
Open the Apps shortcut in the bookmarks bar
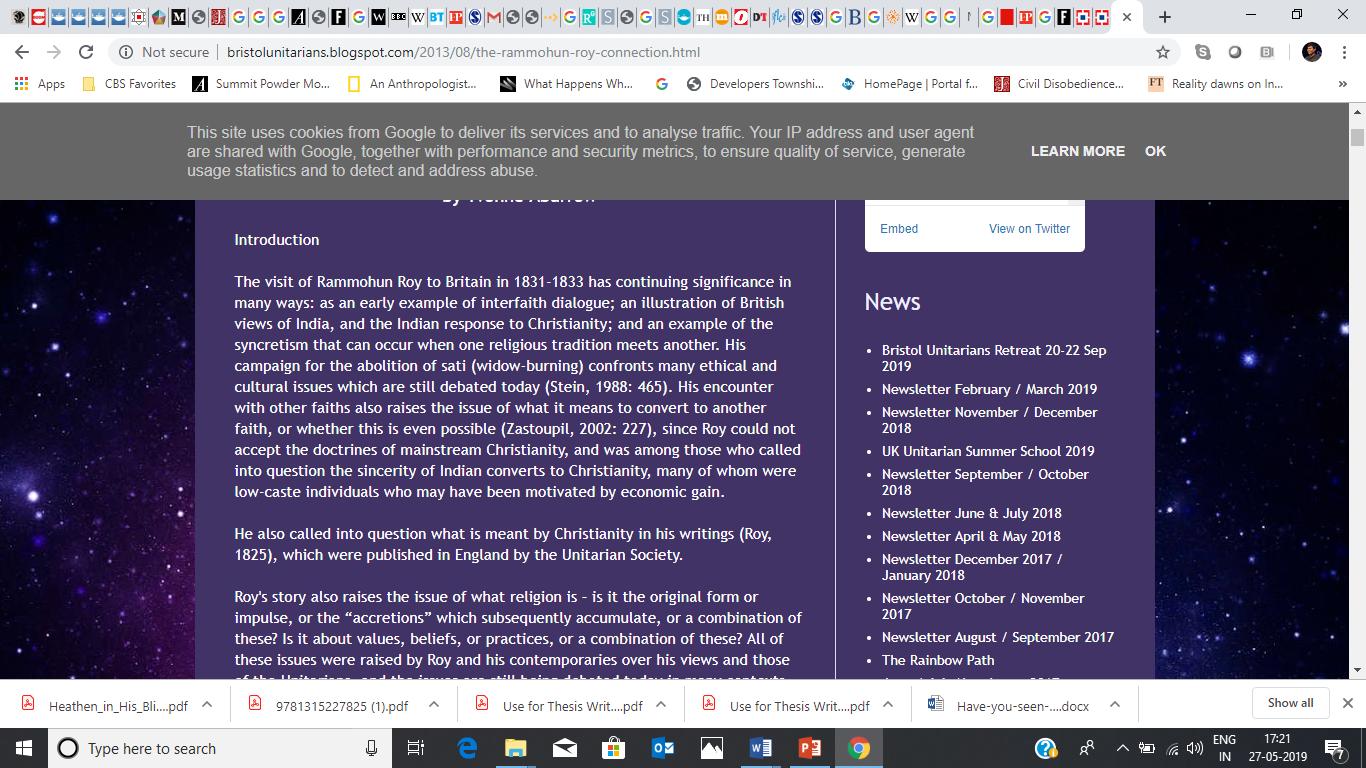[x=40, y=84]
